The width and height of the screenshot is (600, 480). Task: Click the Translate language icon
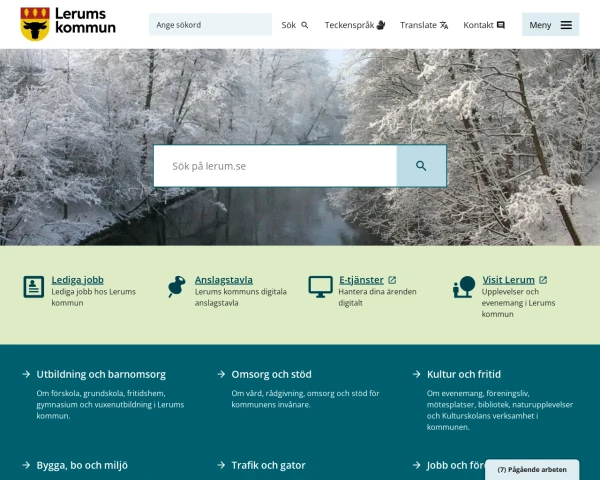coord(444,25)
